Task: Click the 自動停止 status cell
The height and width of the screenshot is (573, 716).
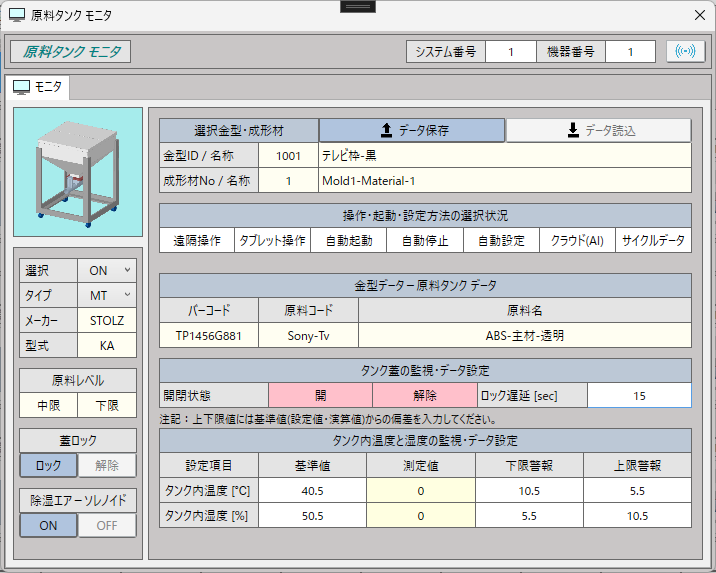Action: click(x=425, y=241)
